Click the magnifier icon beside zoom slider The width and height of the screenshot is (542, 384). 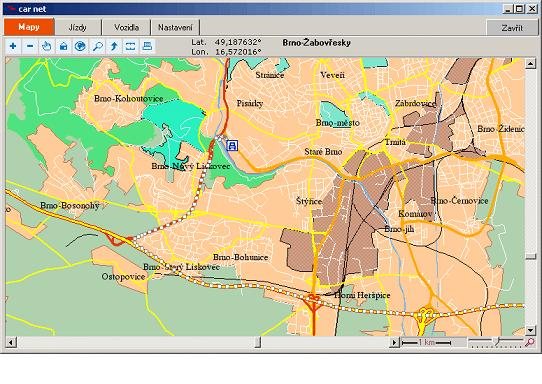click(530, 342)
